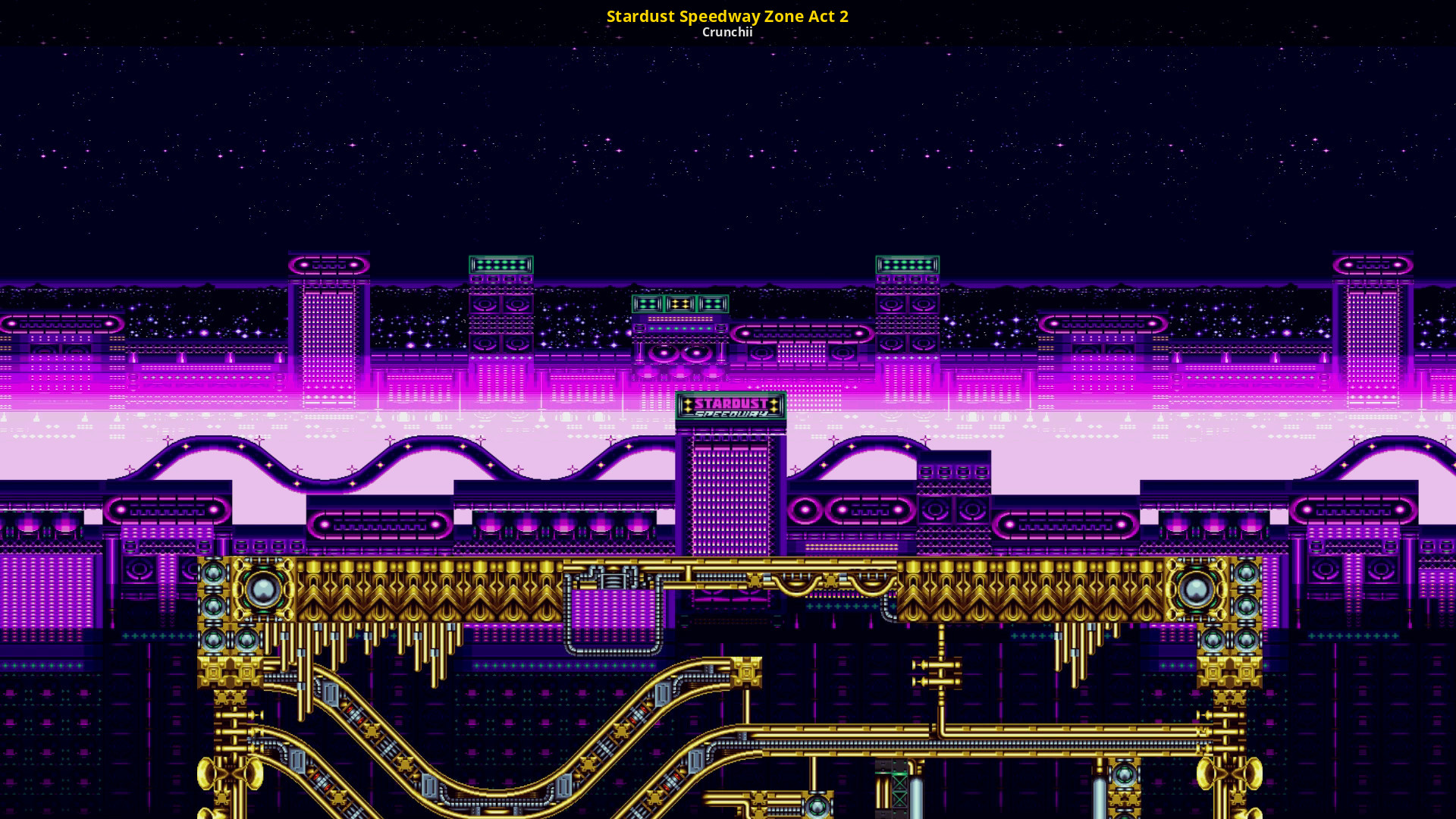Click the gold trumpet horns at bottom right
The image size is (1456, 819).
pos(1229,773)
